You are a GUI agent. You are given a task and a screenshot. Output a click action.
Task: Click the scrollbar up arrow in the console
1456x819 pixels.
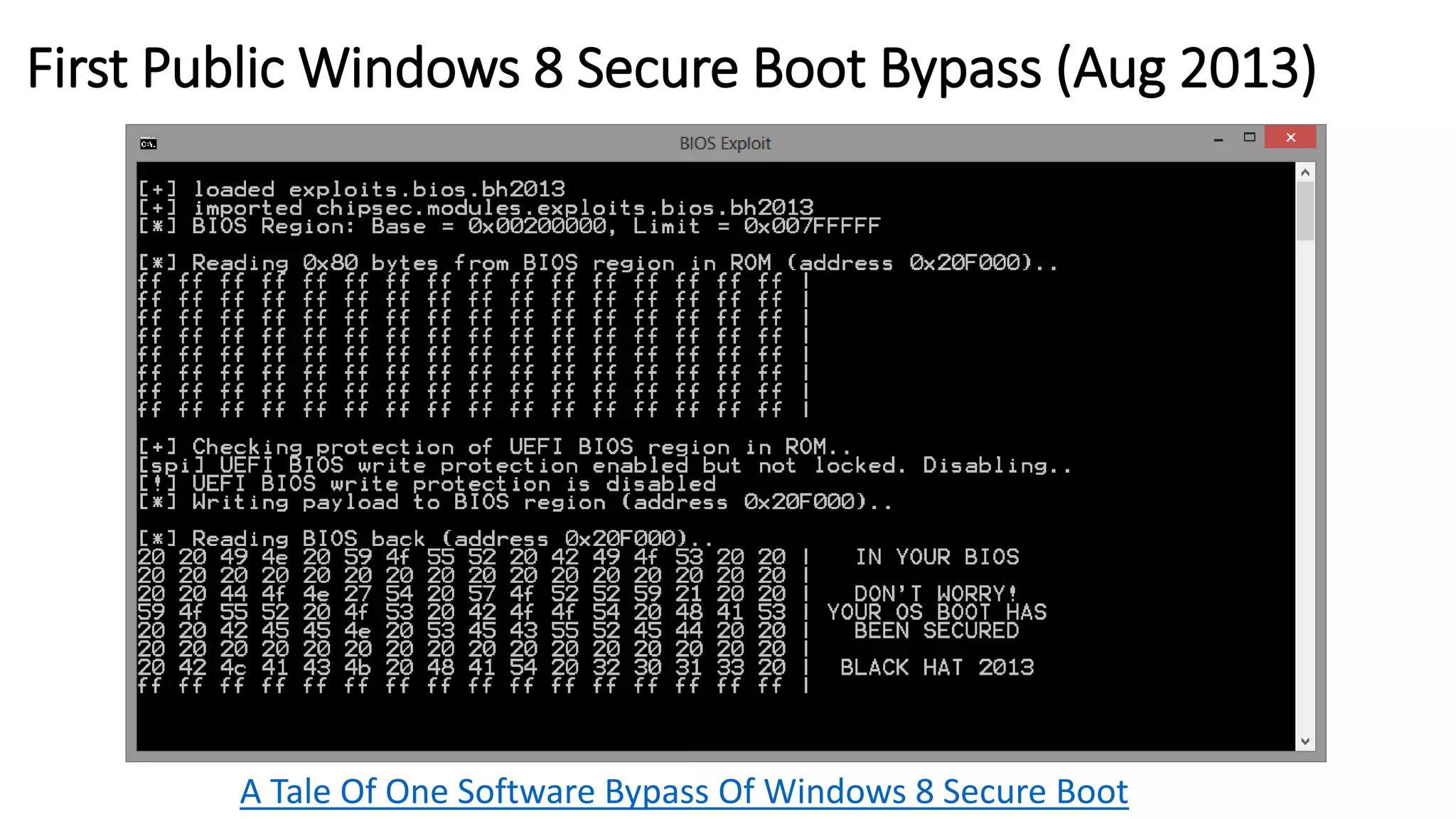[1305, 172]
